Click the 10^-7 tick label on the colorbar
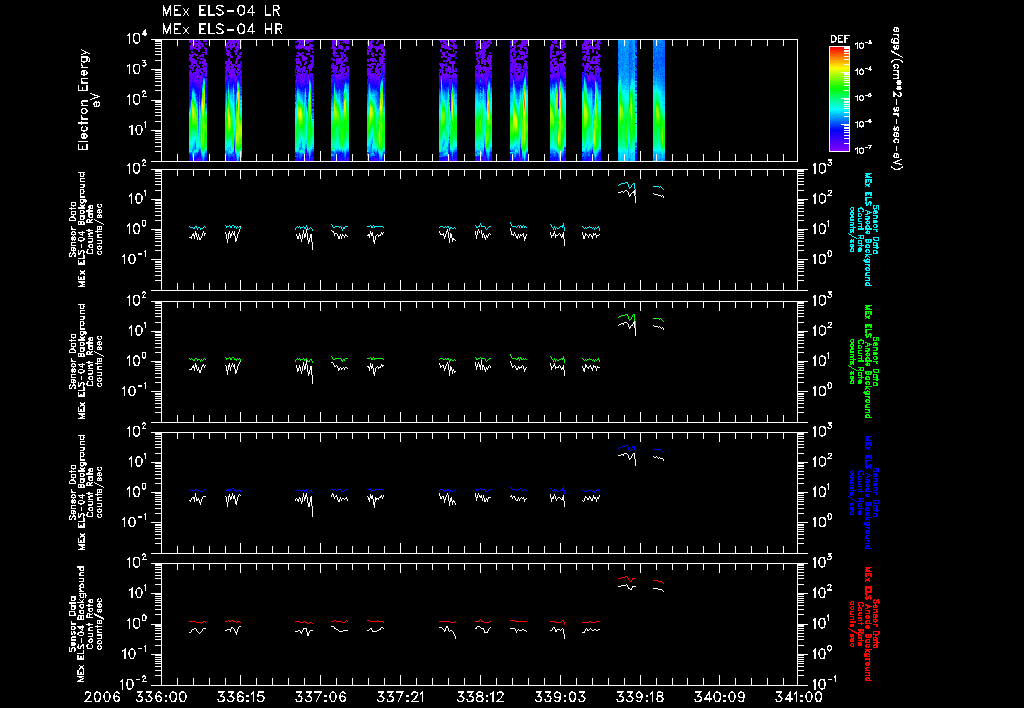Viewport: 1024px width, 708px height. click(x=863, y=150)
